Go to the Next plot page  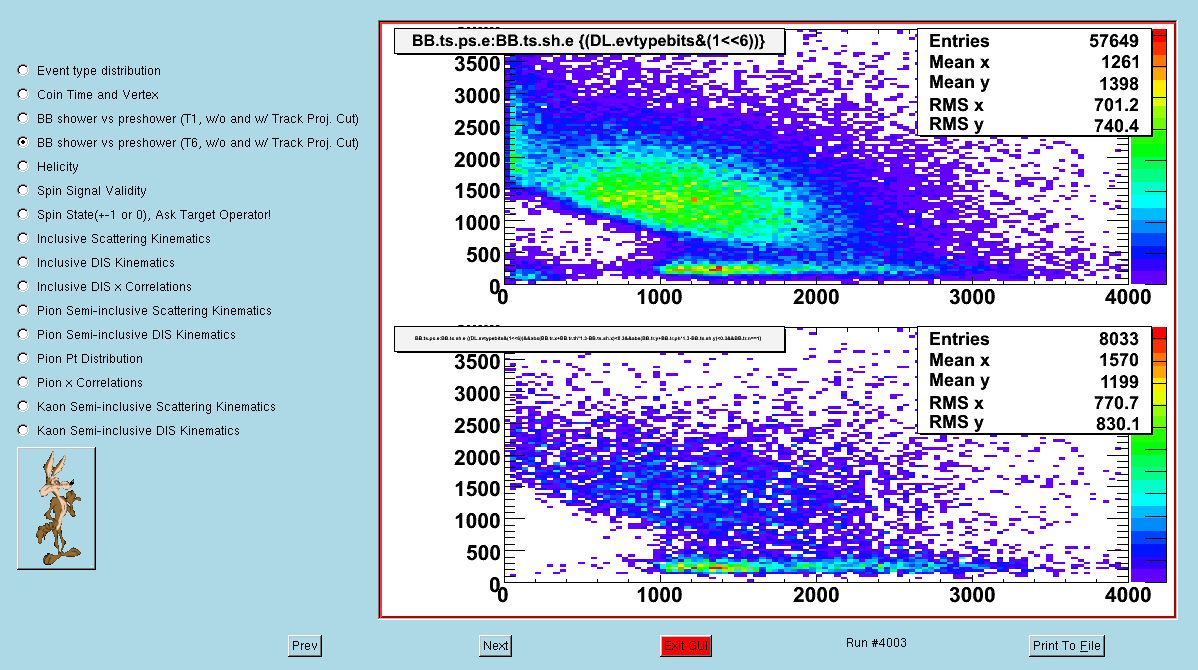pos(495,646)
